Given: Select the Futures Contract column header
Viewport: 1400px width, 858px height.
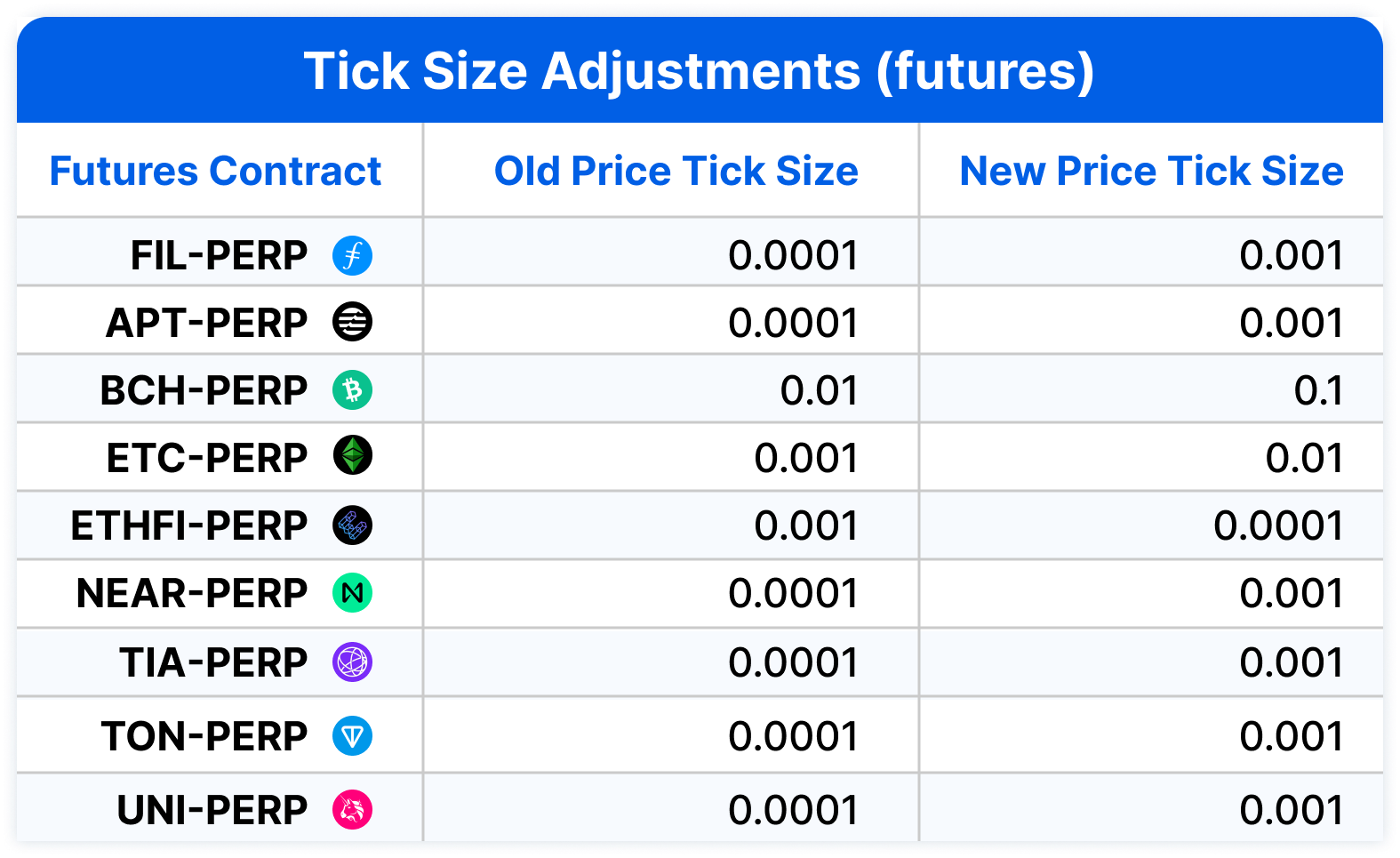Looking at the screenshot, I should (215, 171).
